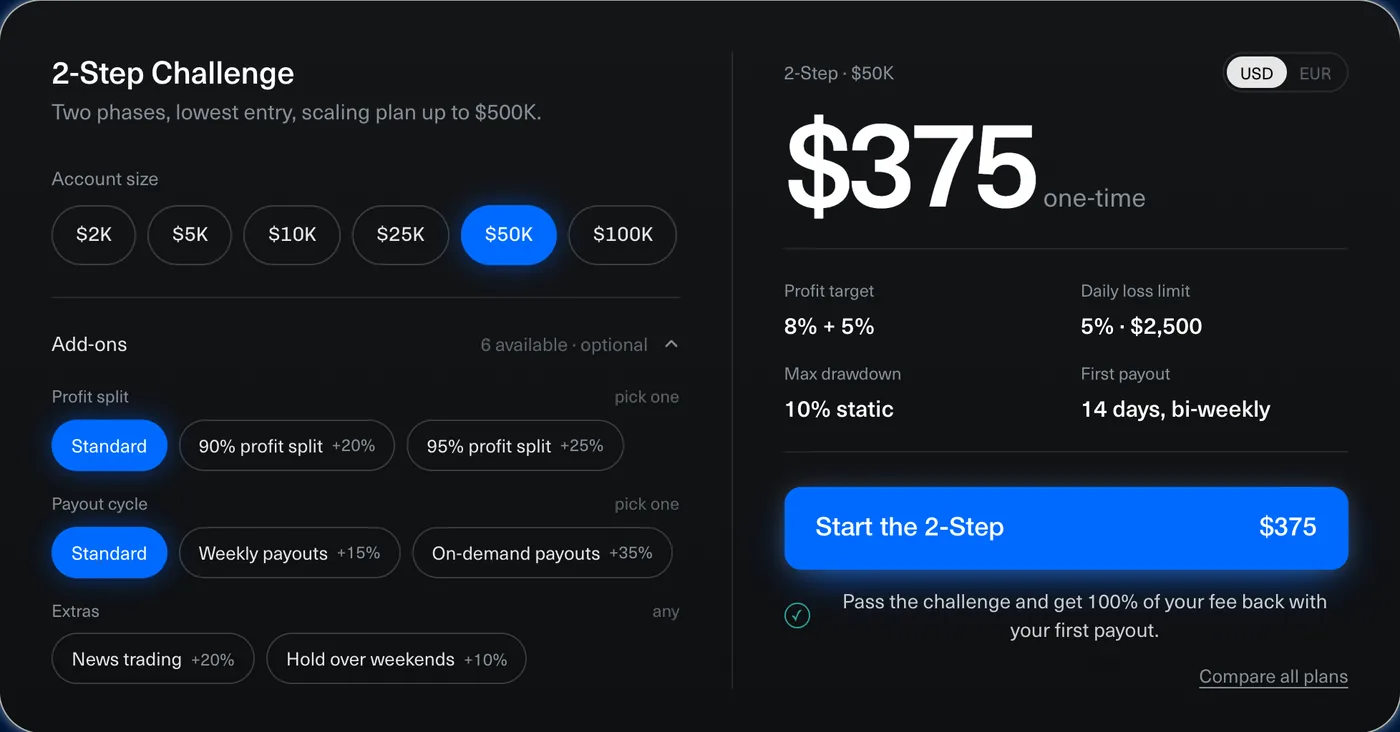Select USD currency option
This screenshot has height=732, width=1400.
pyautogui.click(x=1257, y=73)
